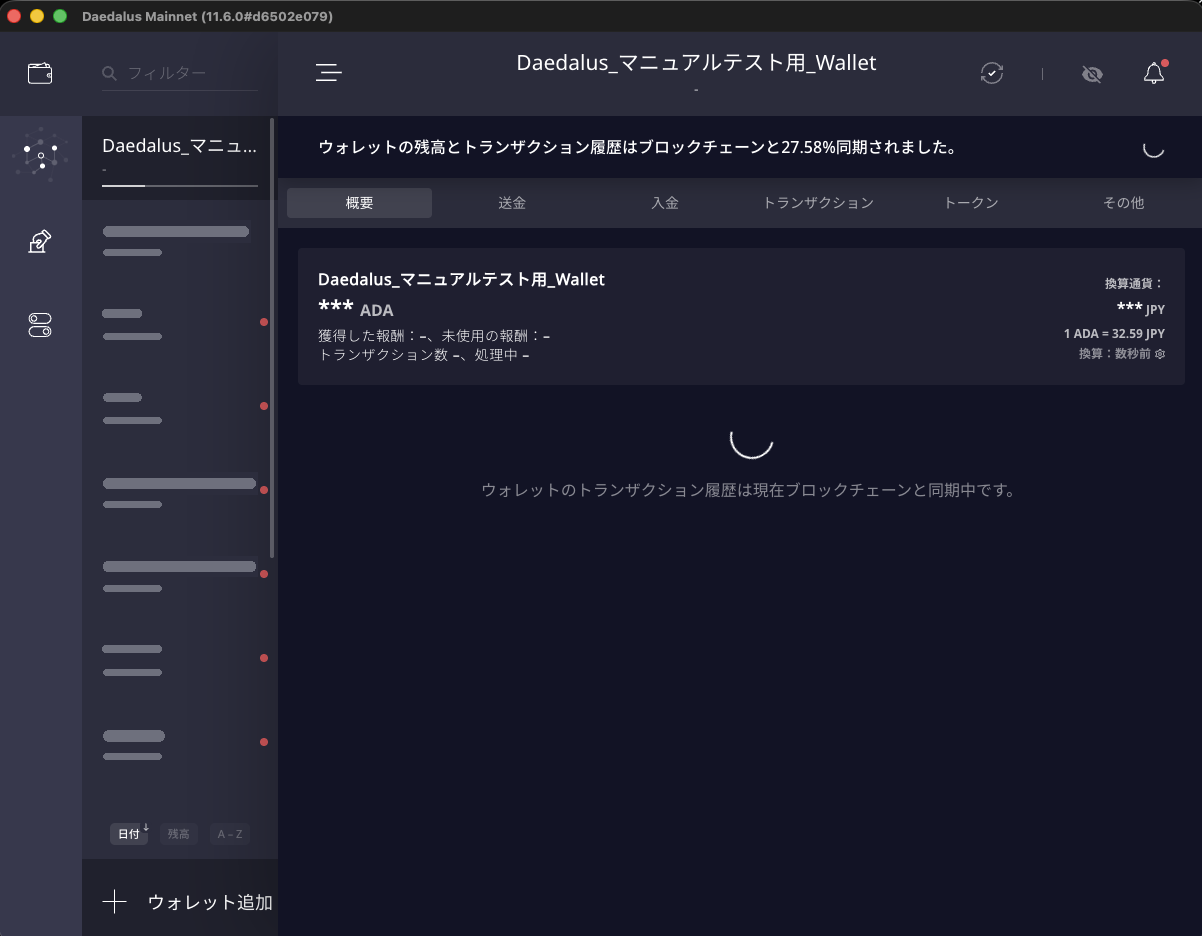Click the search magnifier icon
1202x936 pixels.
coord(109,73)
